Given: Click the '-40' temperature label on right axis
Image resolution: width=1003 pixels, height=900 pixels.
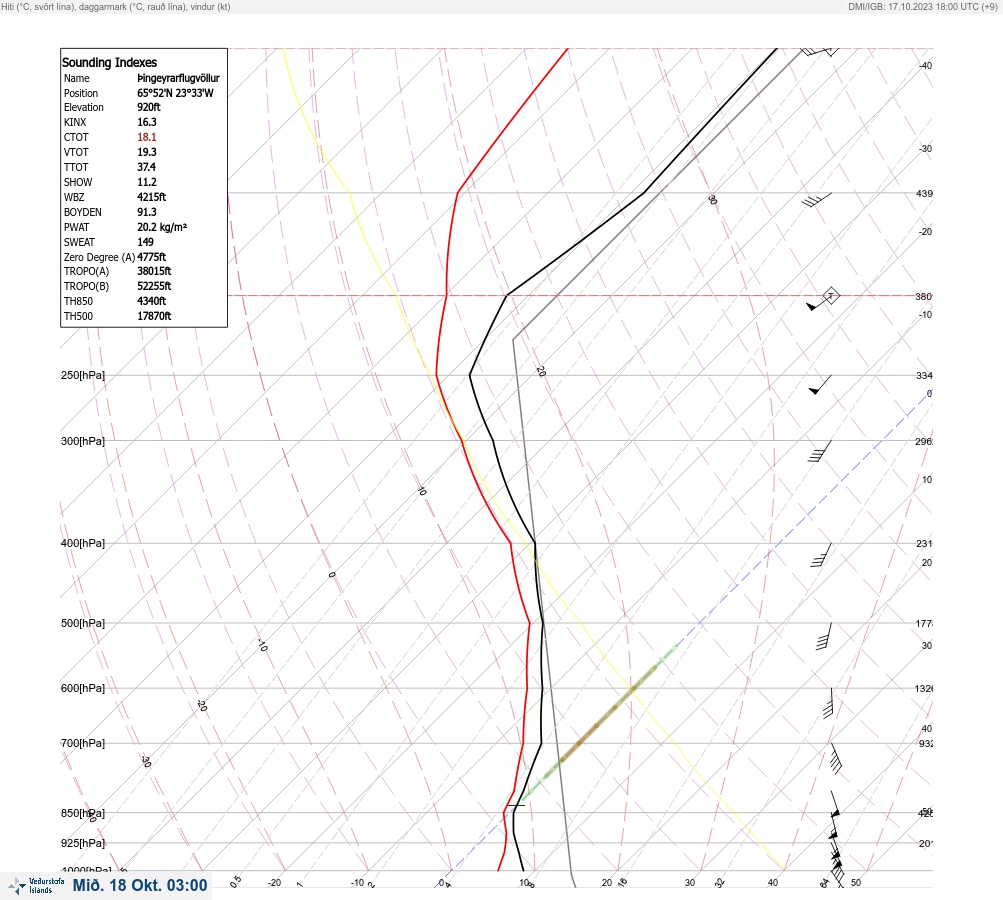Looking at the screenshot, I should click(x=925, y=65).
